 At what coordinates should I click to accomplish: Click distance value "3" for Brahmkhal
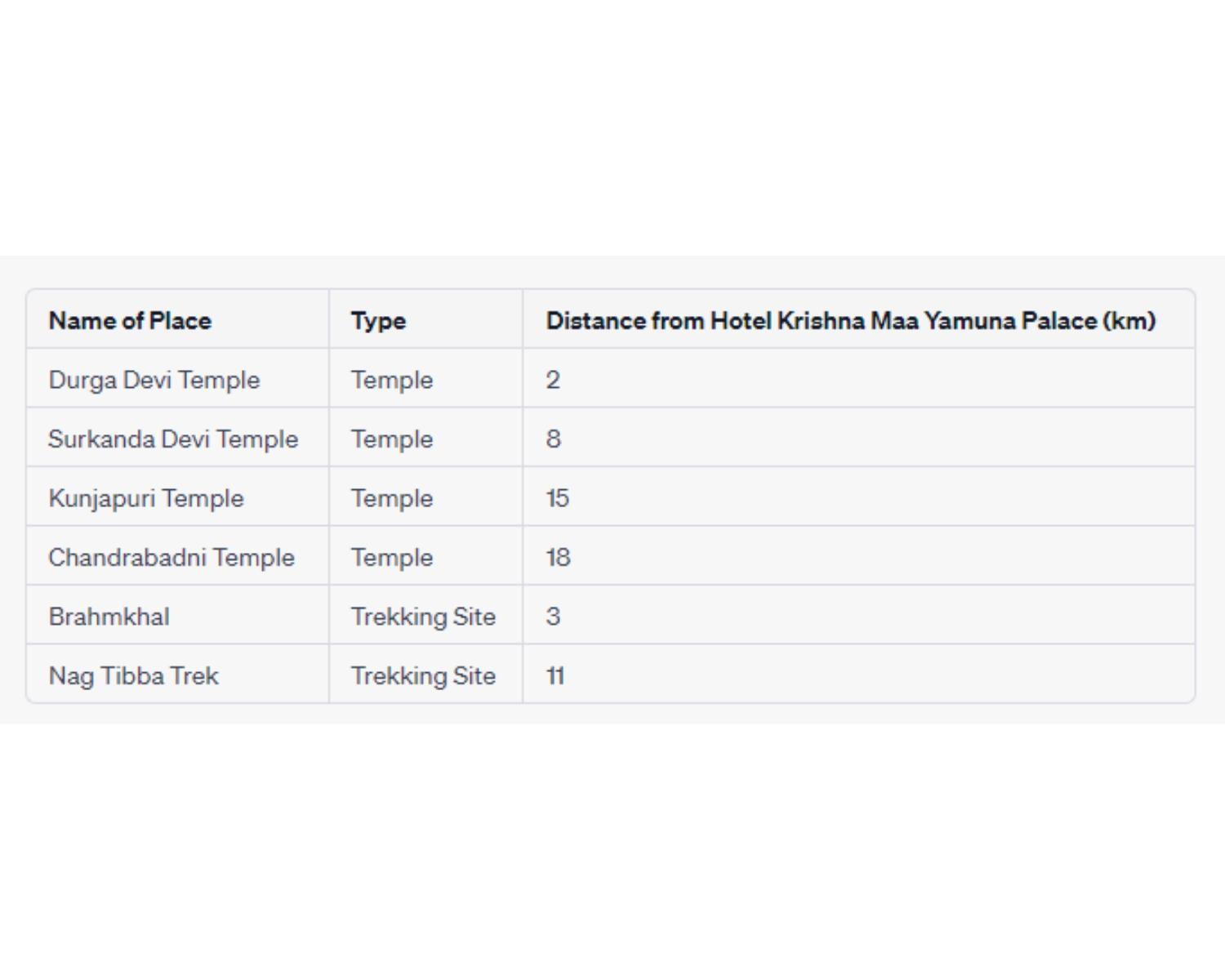[553, 616]
